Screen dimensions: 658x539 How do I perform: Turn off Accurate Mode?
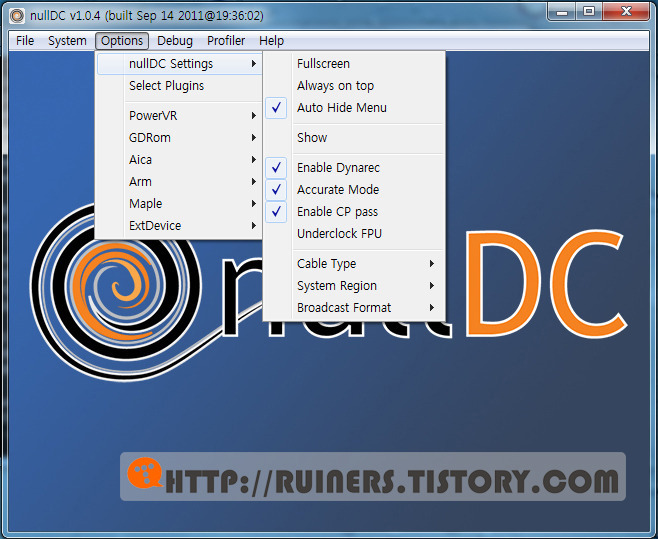pos(354,190)
